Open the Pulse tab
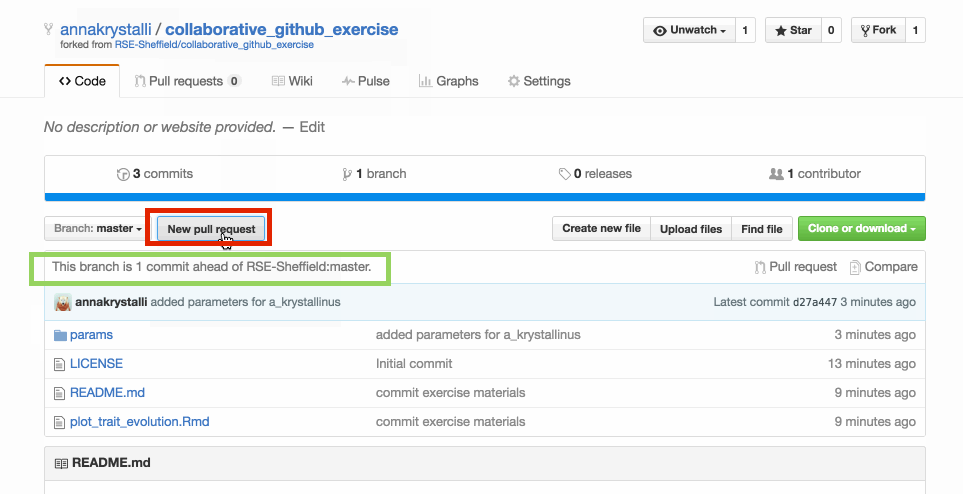The height and width of the screenshot is (494, 963). point(366,81)
